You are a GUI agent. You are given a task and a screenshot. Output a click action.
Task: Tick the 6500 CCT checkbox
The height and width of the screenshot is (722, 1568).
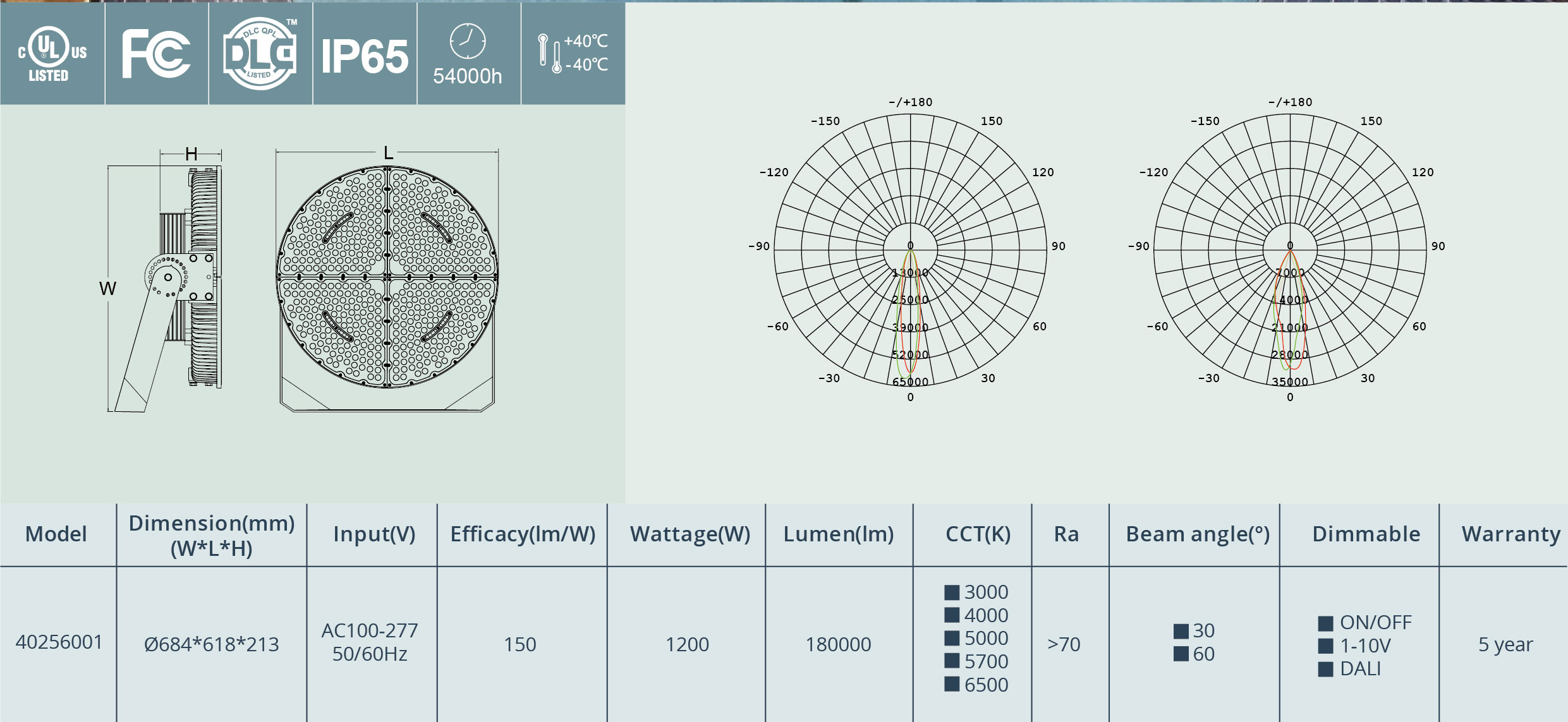click(952, 684)
